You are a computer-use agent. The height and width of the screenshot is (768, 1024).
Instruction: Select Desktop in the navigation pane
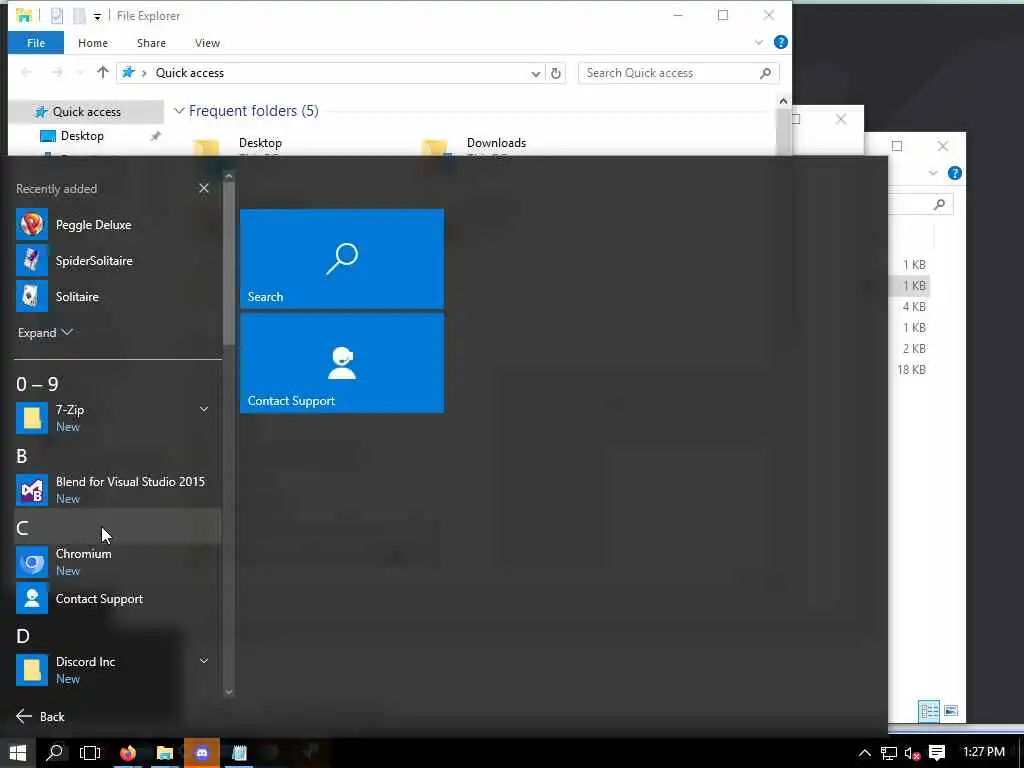point(82,136)
